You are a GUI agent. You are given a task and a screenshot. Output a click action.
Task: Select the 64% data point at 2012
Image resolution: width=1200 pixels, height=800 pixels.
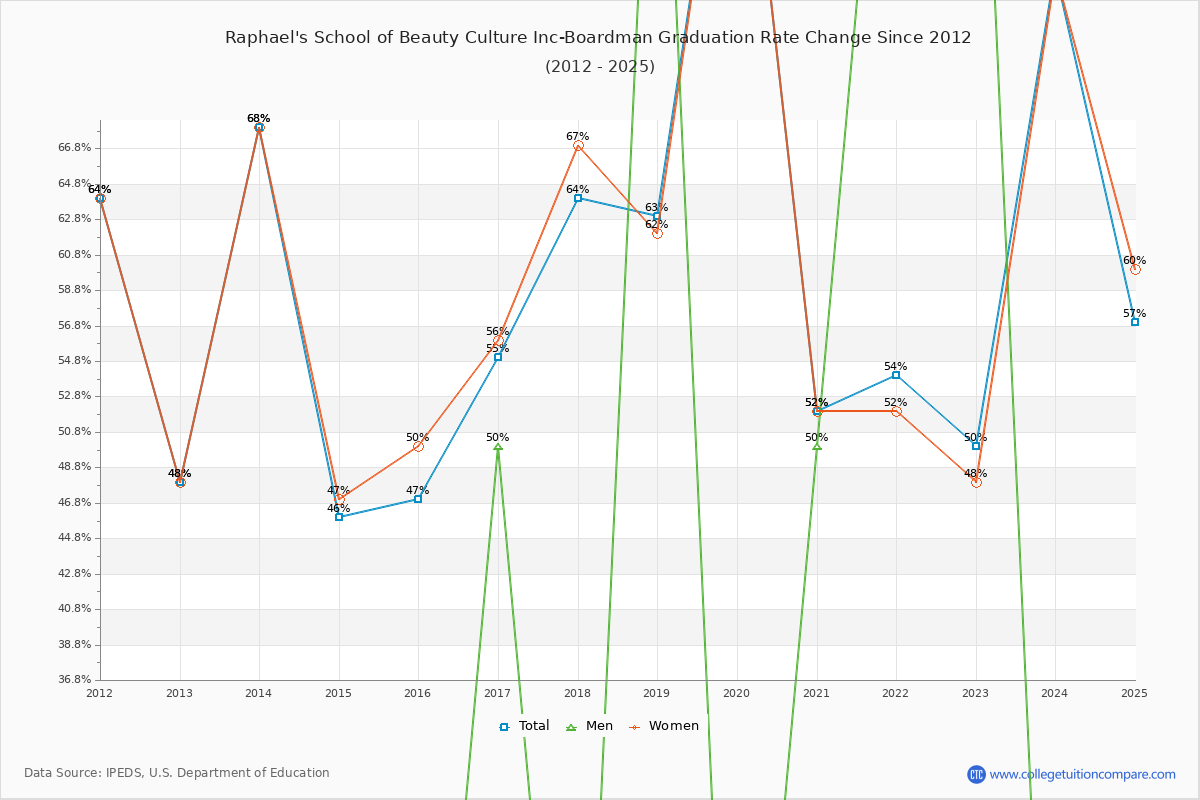(100, 198)
